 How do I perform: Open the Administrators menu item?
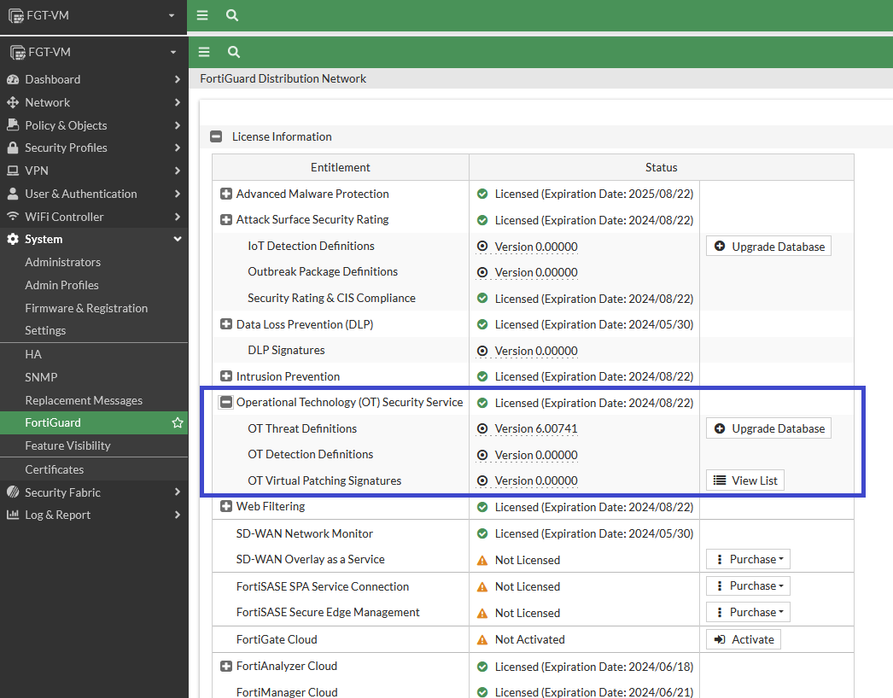click(x=63, y=262)
